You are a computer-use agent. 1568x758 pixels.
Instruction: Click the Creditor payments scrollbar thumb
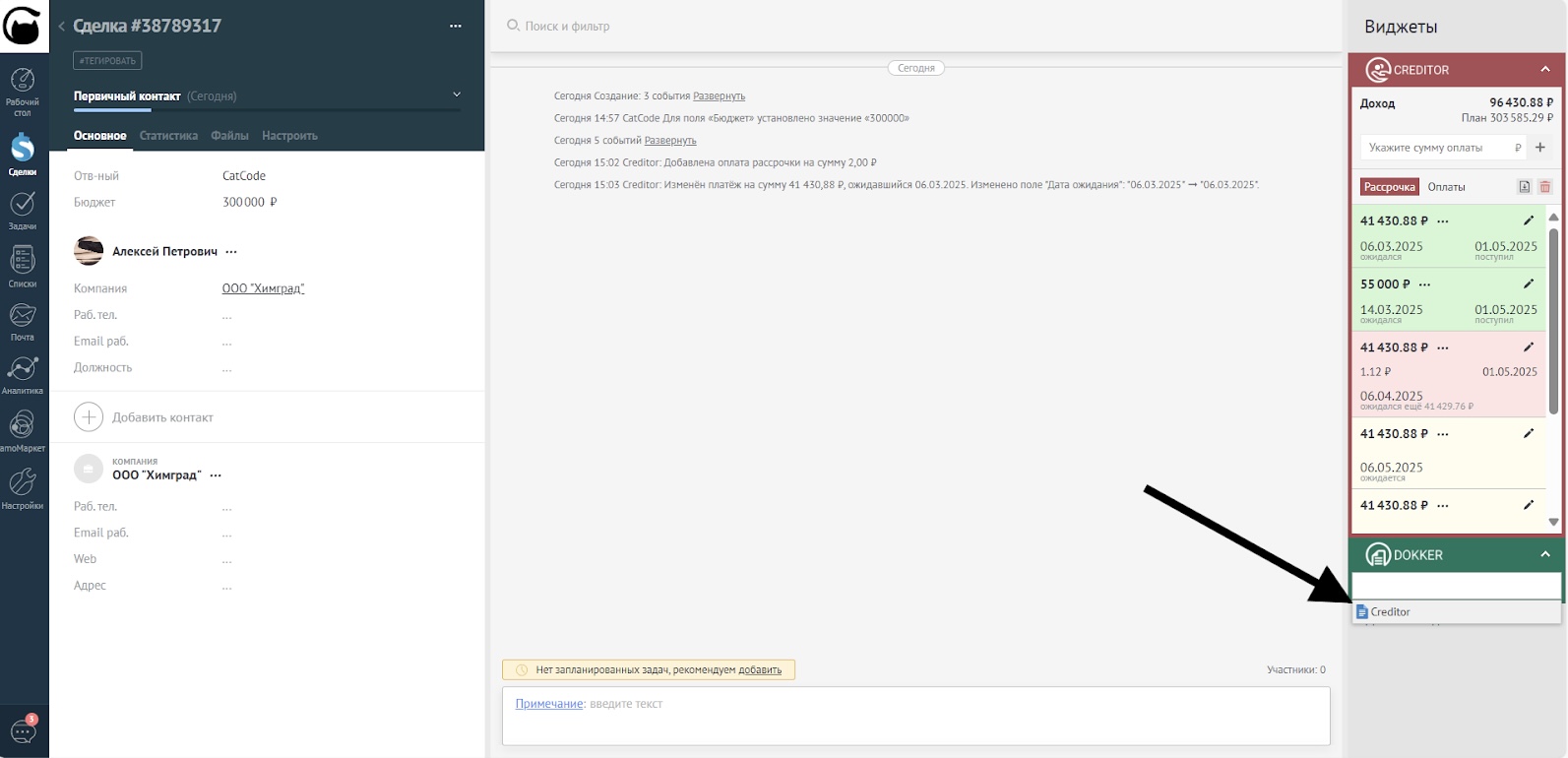pos(1553,321)
